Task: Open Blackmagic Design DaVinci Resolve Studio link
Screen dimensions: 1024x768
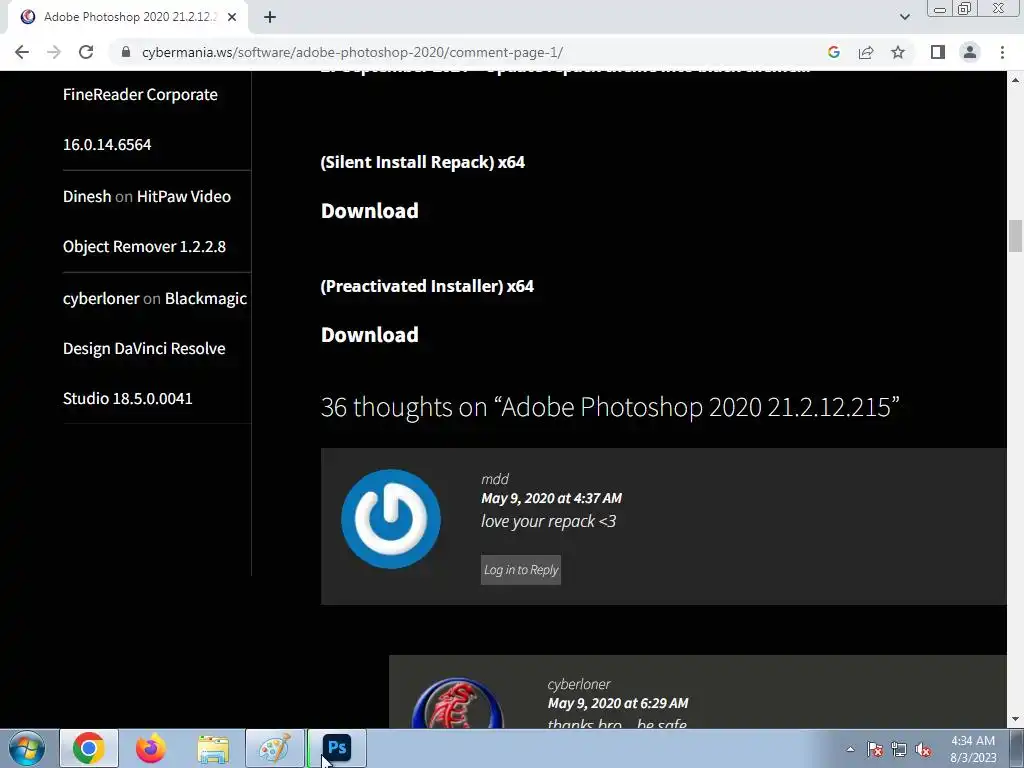Action: coord(155,348)
